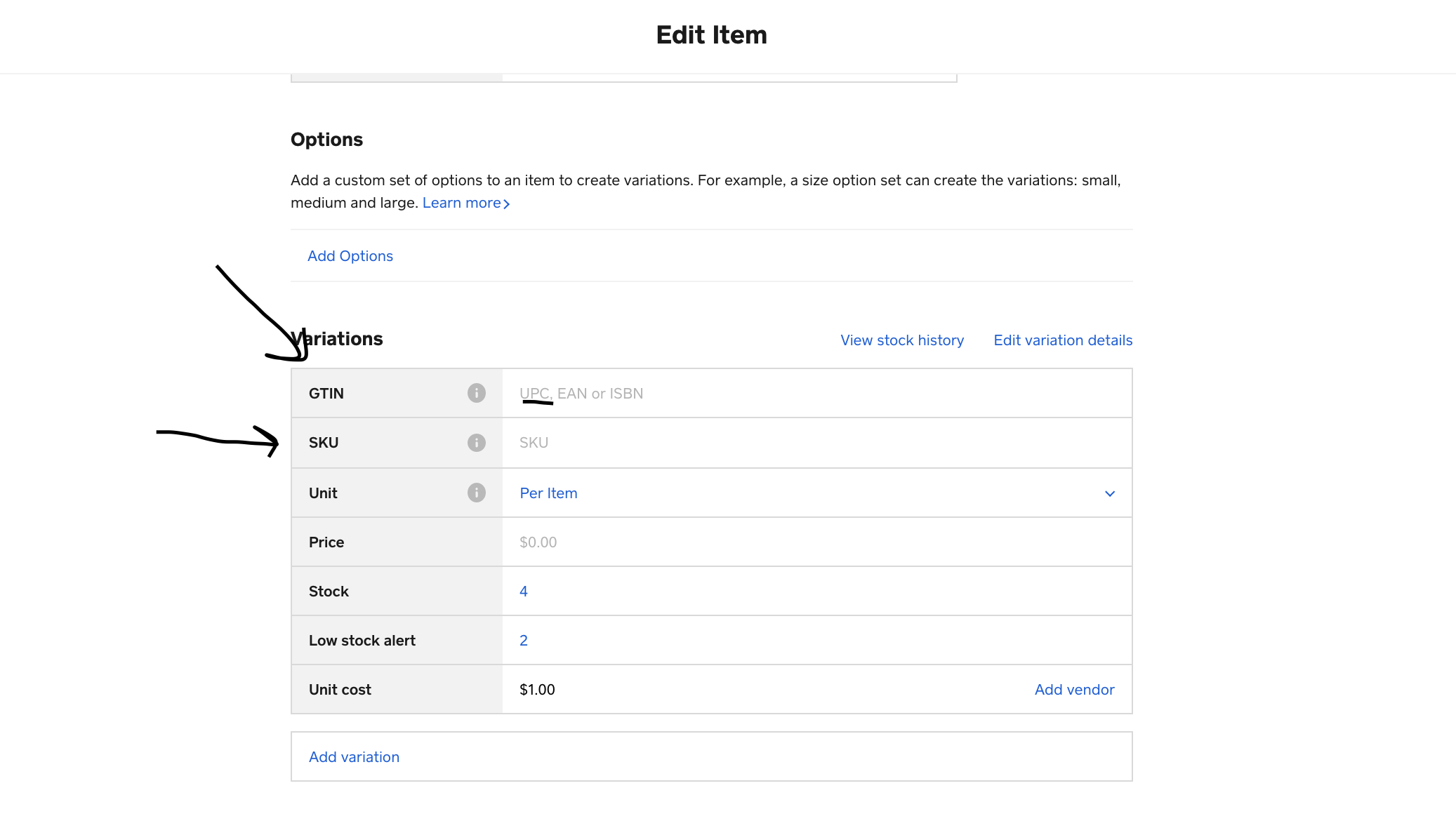Click the Low stock alert value
The image size is (1456, 828).
click(524, 641)
